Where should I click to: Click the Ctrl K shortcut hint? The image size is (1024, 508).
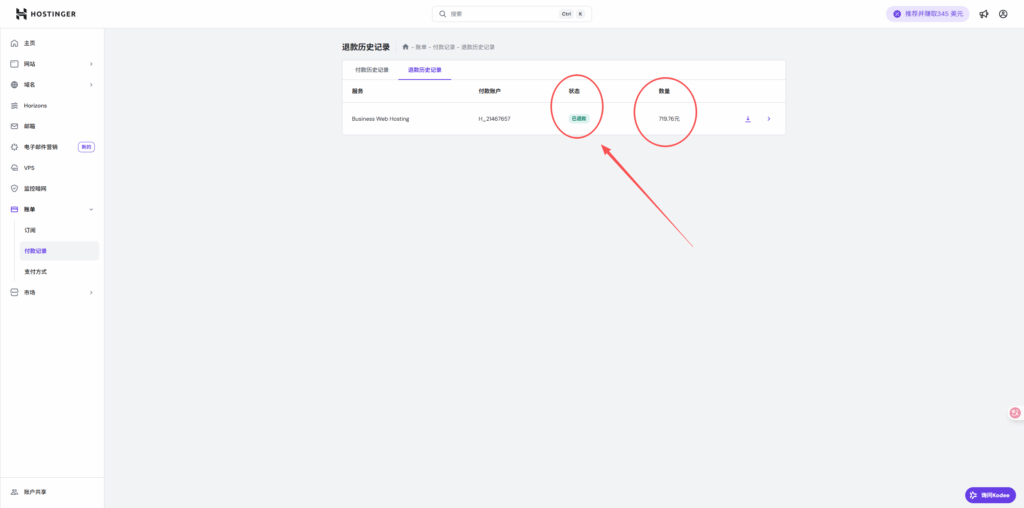(572, 14)
